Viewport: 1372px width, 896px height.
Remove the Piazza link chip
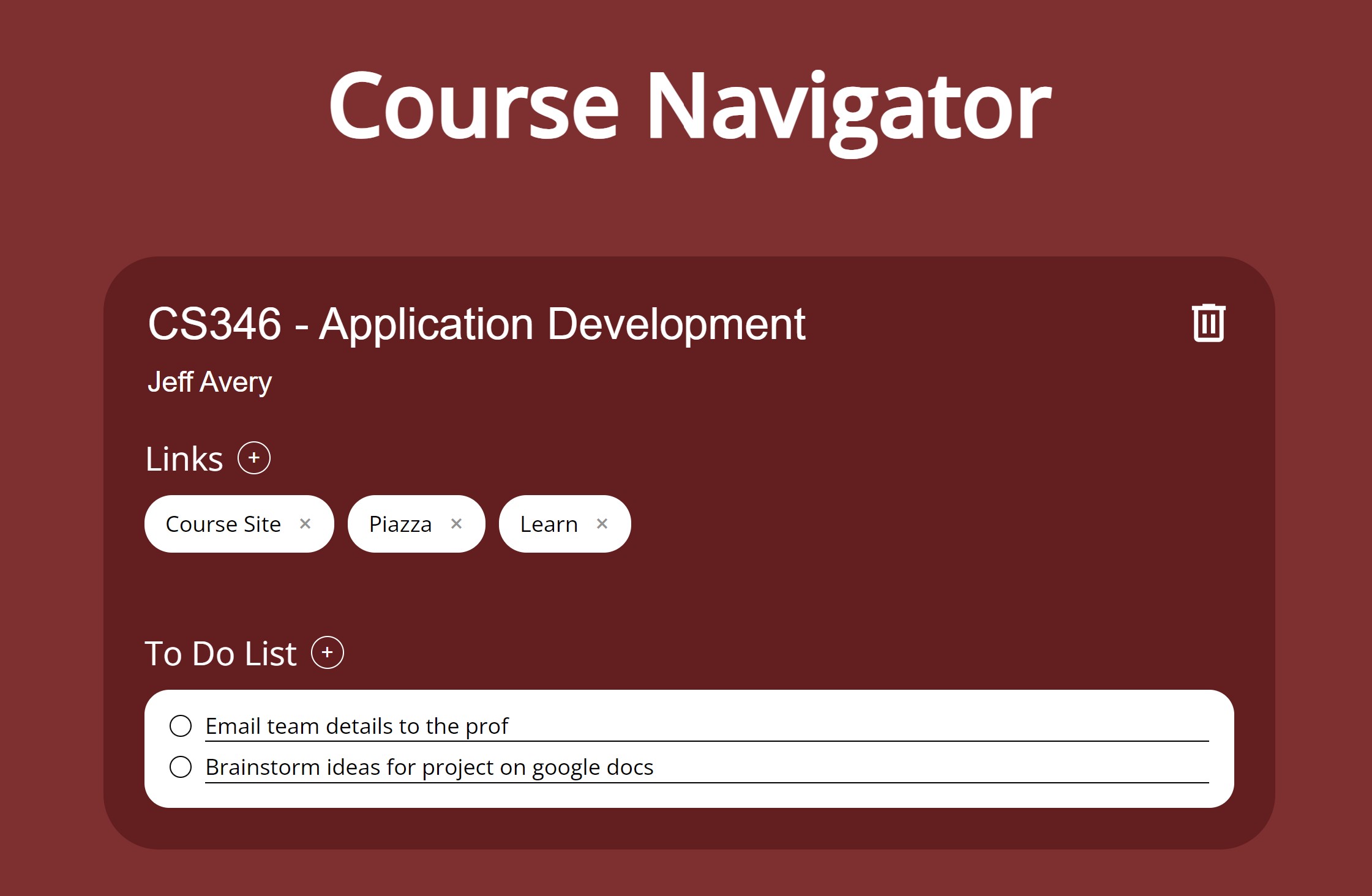pos(456,524)
